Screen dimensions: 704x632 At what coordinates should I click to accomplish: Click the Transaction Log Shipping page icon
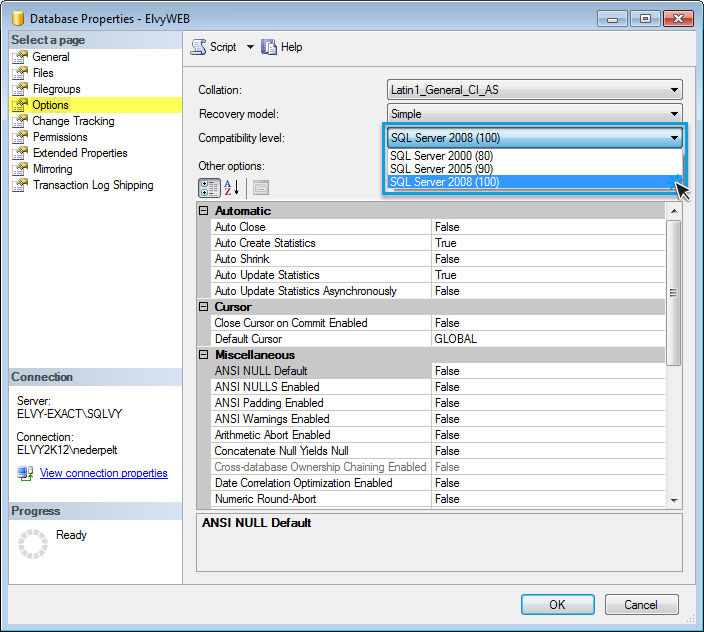(20, 185)
